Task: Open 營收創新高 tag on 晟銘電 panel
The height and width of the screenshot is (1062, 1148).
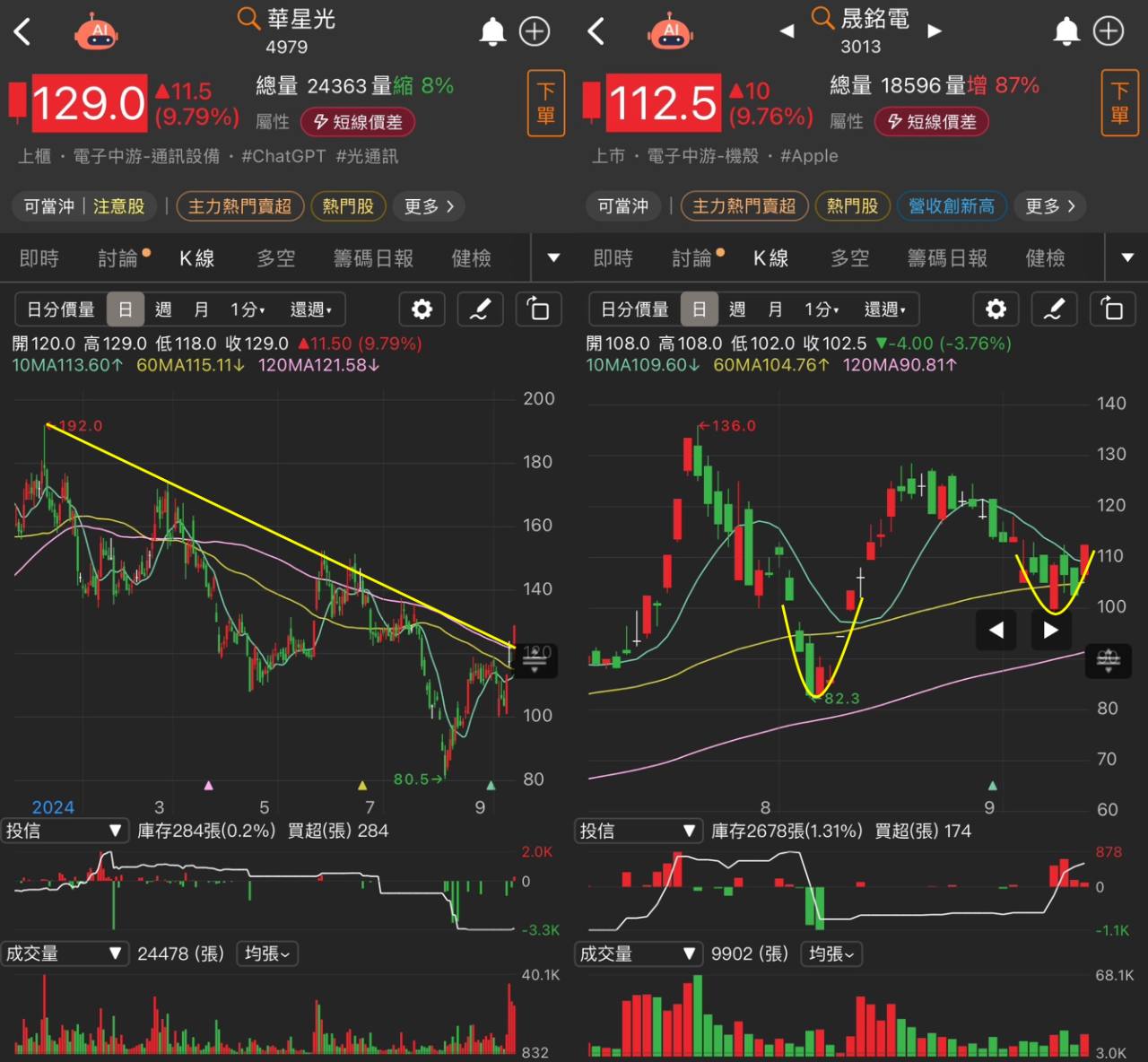Action: point(952,206)
